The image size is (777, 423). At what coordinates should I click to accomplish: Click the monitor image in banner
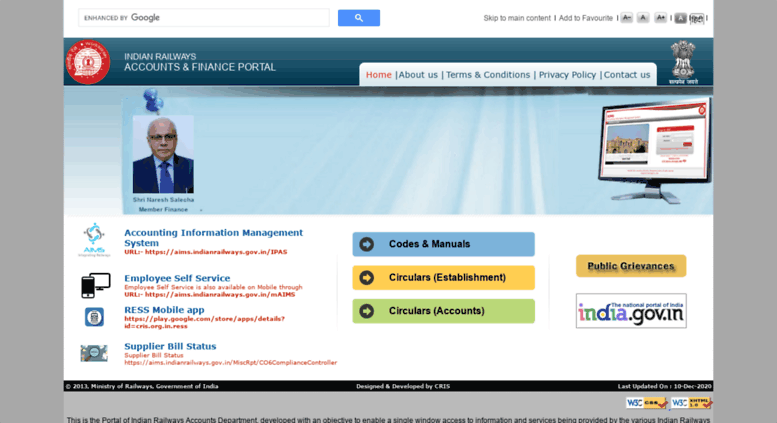coord(654,150)
